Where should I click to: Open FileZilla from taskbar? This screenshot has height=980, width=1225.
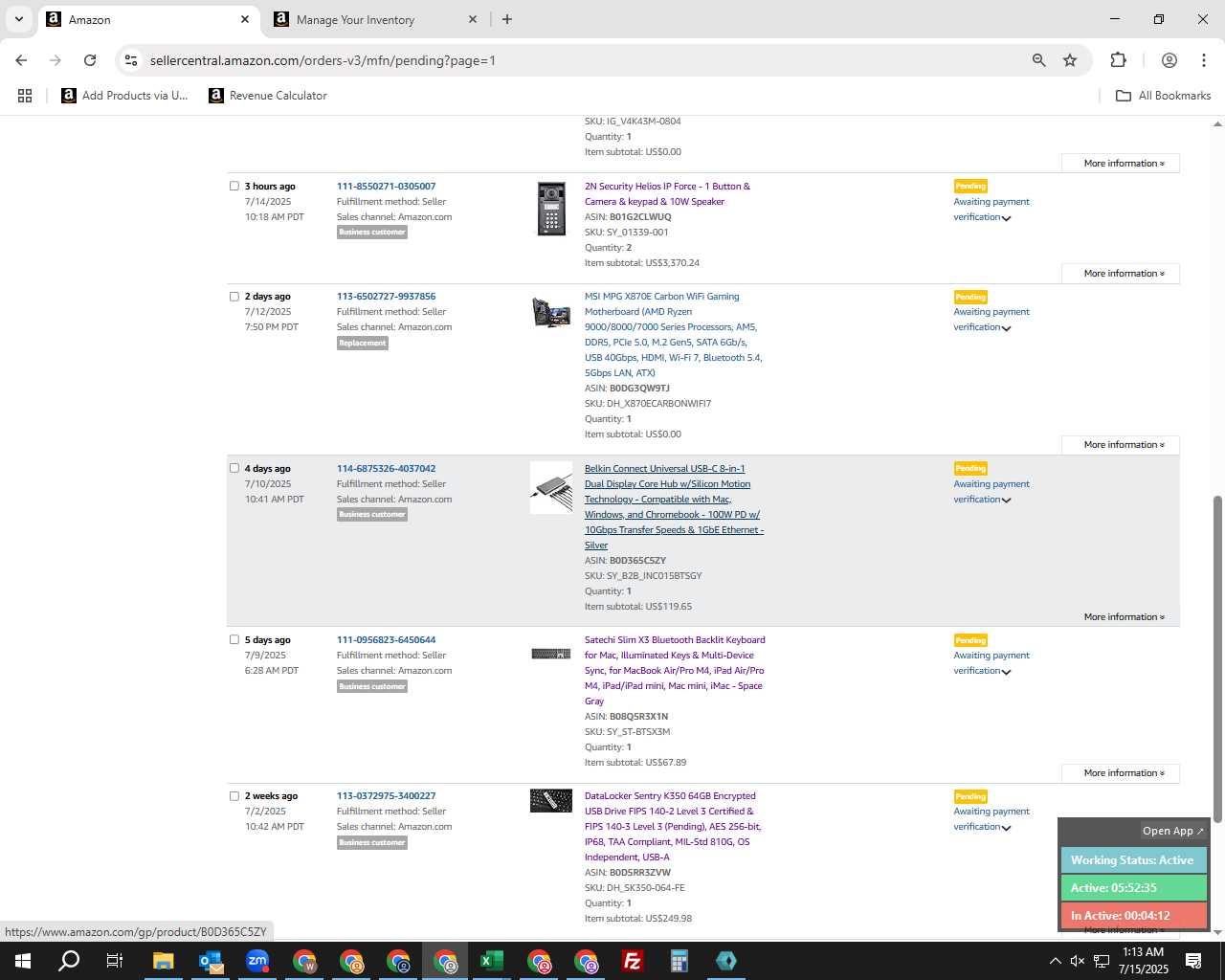tap(633, 961)
